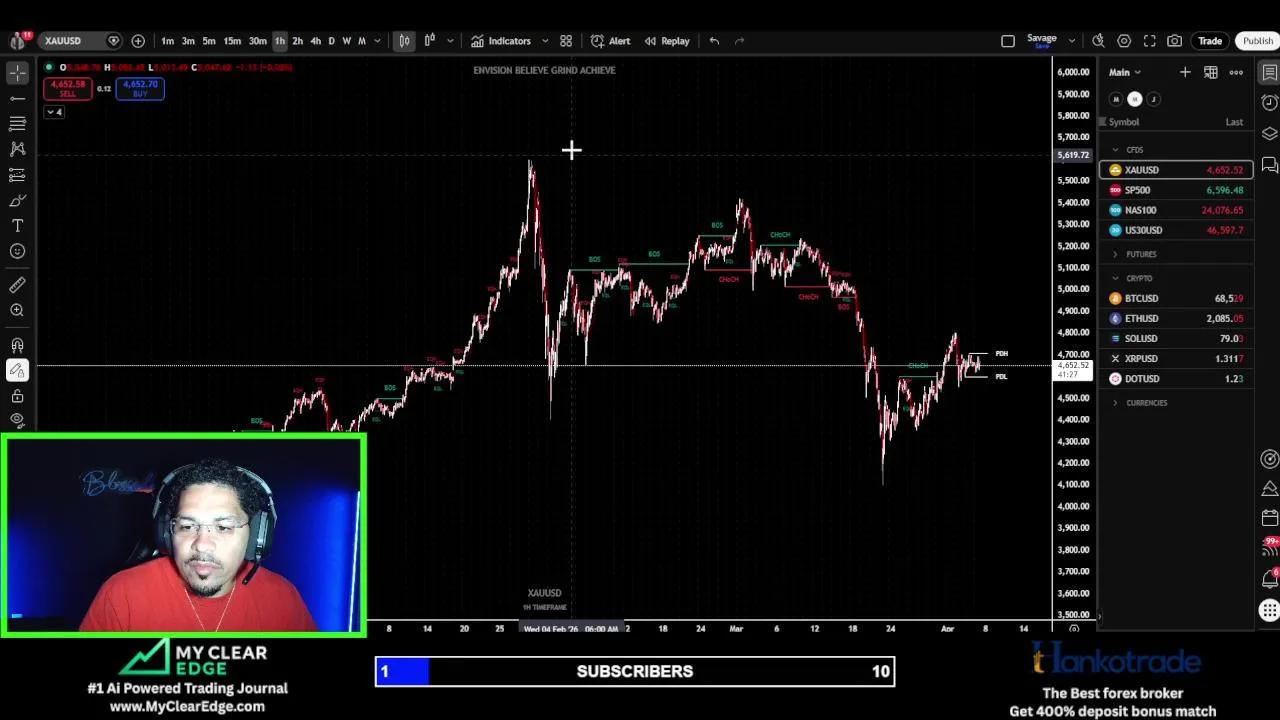
Task: Select the J flag filter circle
Action: pos(1153,99)
